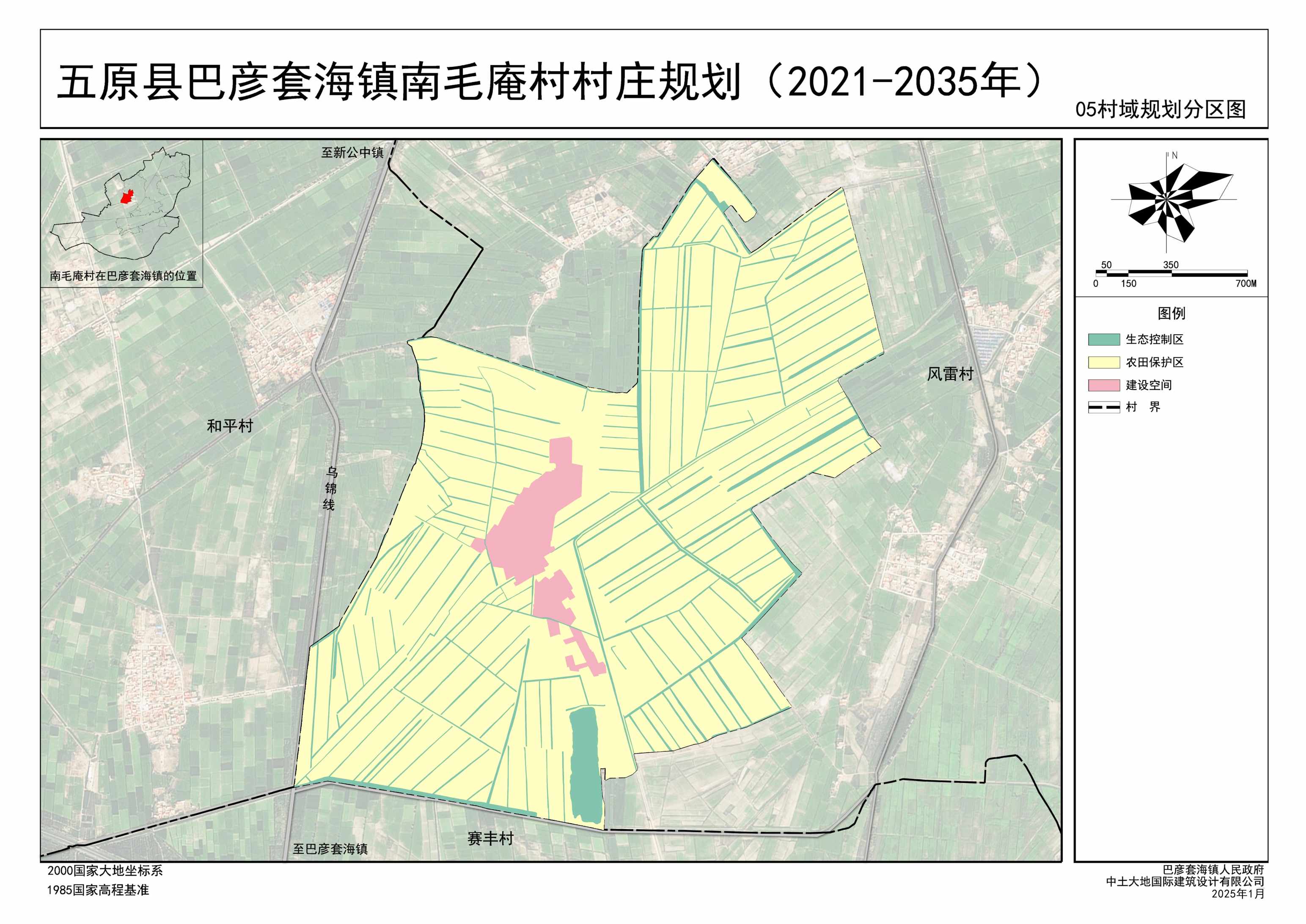Click the 至新公中镇 road direction label

tap(352, 152)
